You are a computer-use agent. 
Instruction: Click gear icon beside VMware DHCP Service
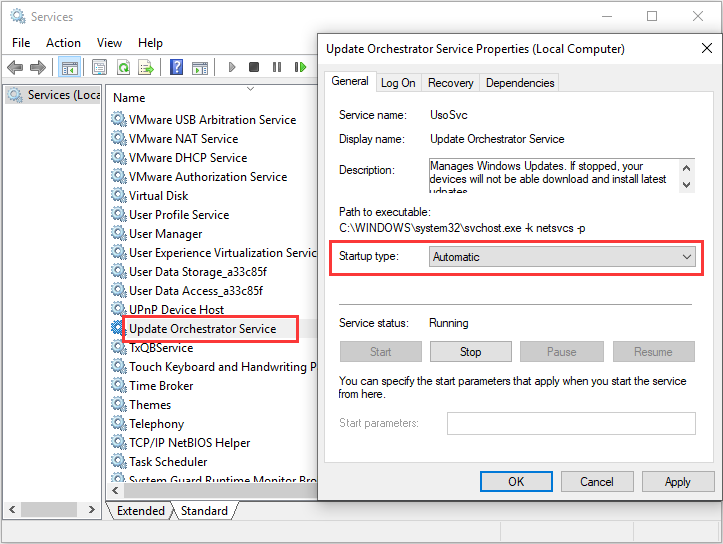(119, 157)
